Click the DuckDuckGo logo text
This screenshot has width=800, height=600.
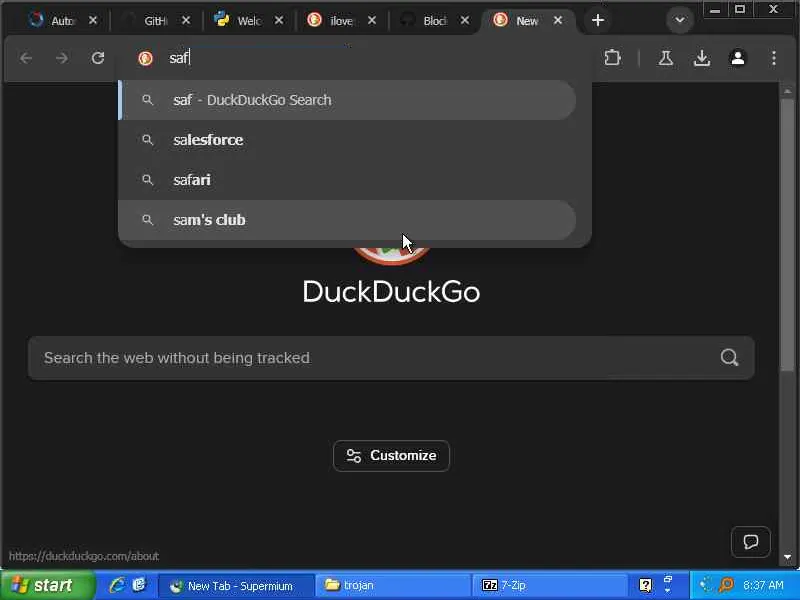(x=391, y=292)
